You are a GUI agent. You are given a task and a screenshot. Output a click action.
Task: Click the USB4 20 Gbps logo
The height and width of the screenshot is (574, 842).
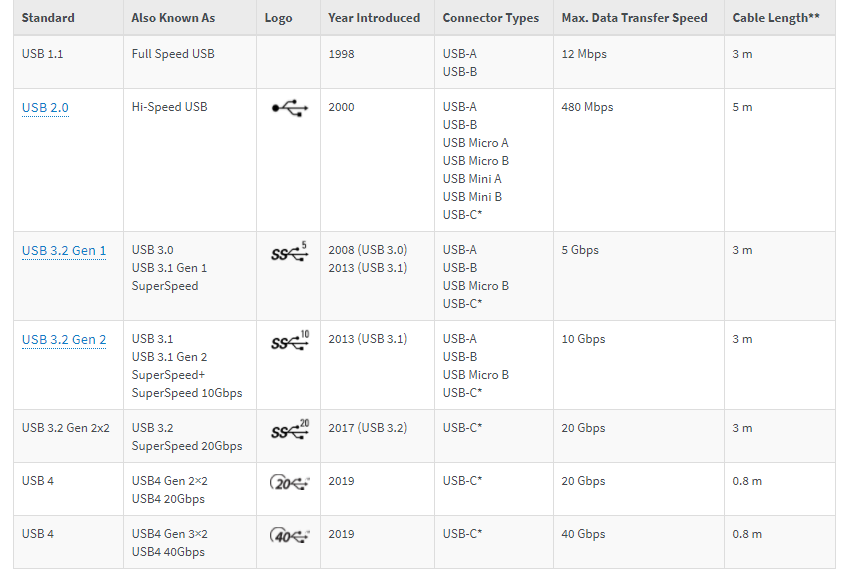click(289, 482)
